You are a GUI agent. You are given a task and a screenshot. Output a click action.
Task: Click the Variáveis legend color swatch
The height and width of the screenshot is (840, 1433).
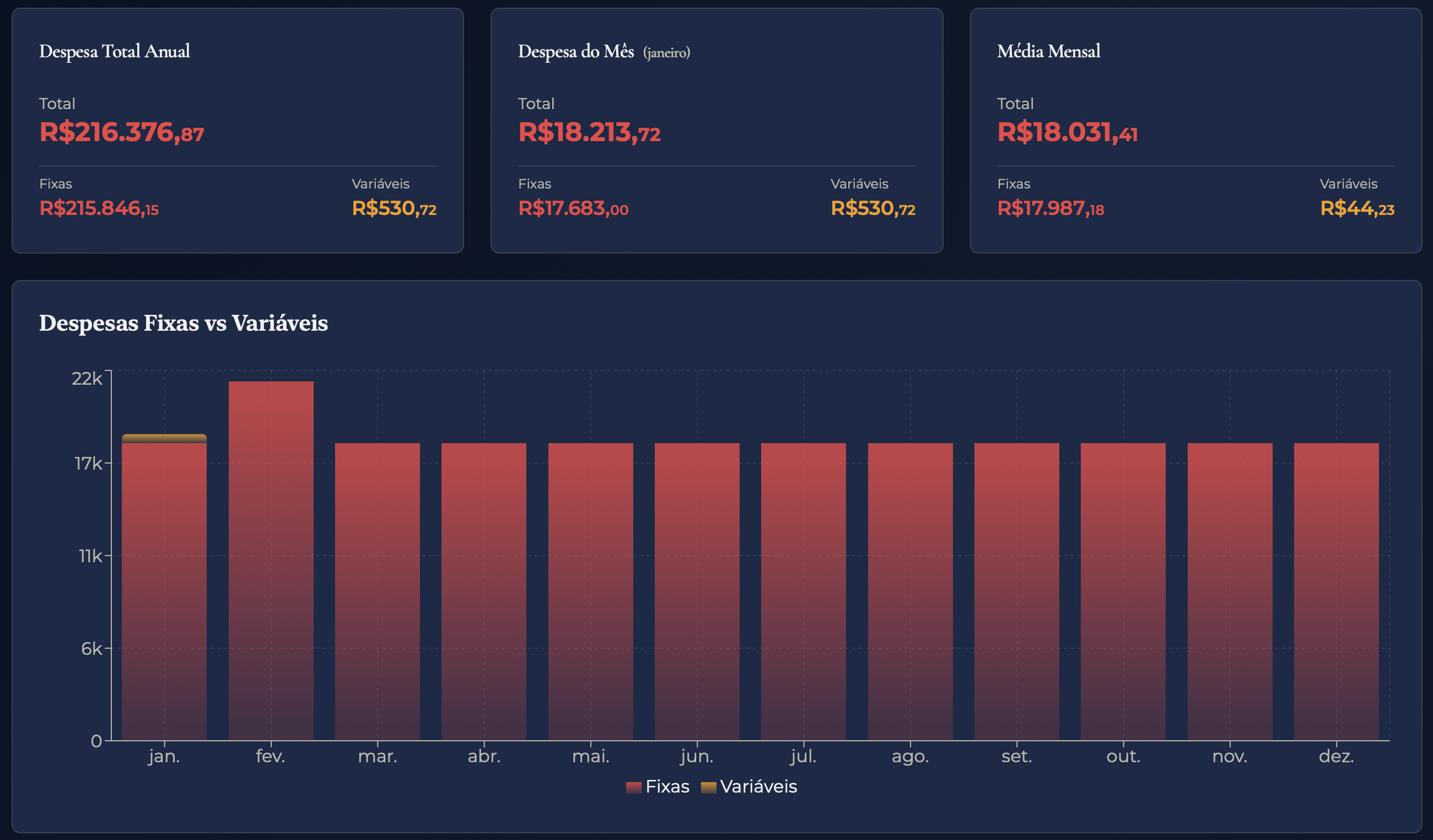point(709,787)
